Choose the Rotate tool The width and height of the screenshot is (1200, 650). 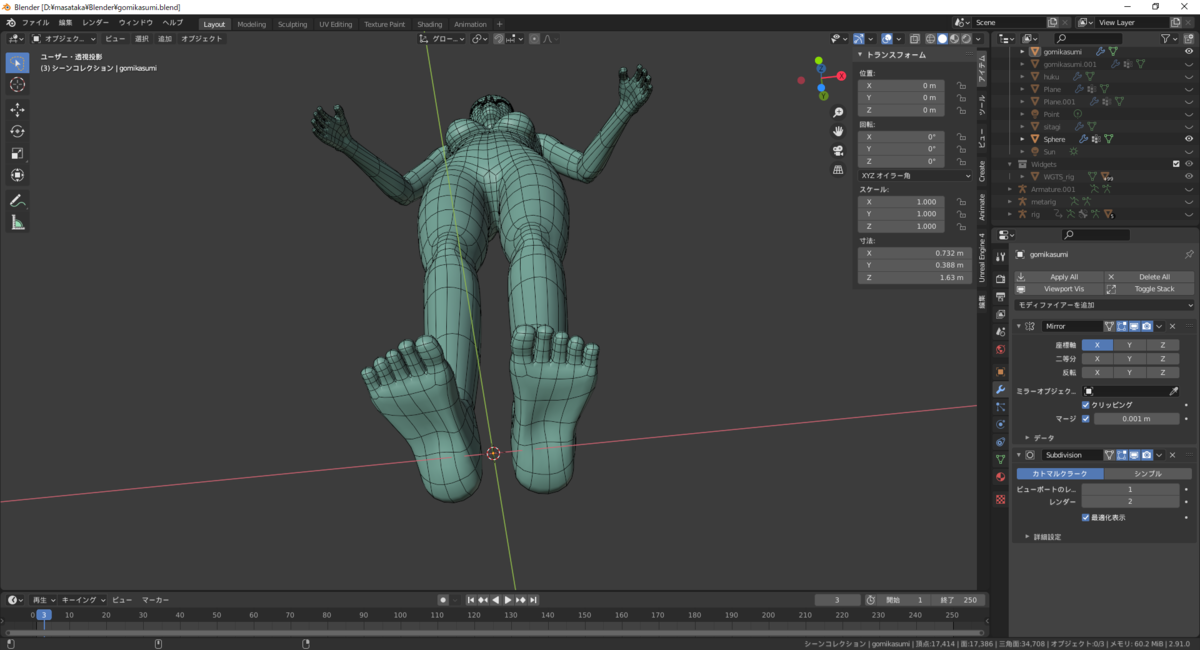[x=17, y=131]
